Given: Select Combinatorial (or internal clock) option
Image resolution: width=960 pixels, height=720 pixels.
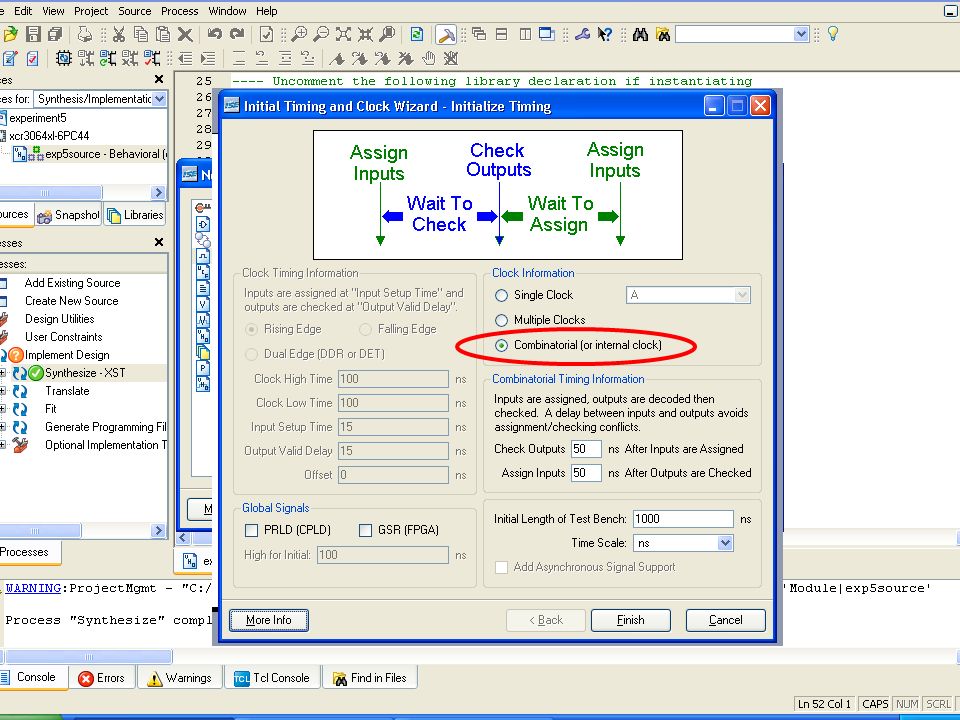Looking at the screenshot, I should pyautogui.click(x=501, y=345).
